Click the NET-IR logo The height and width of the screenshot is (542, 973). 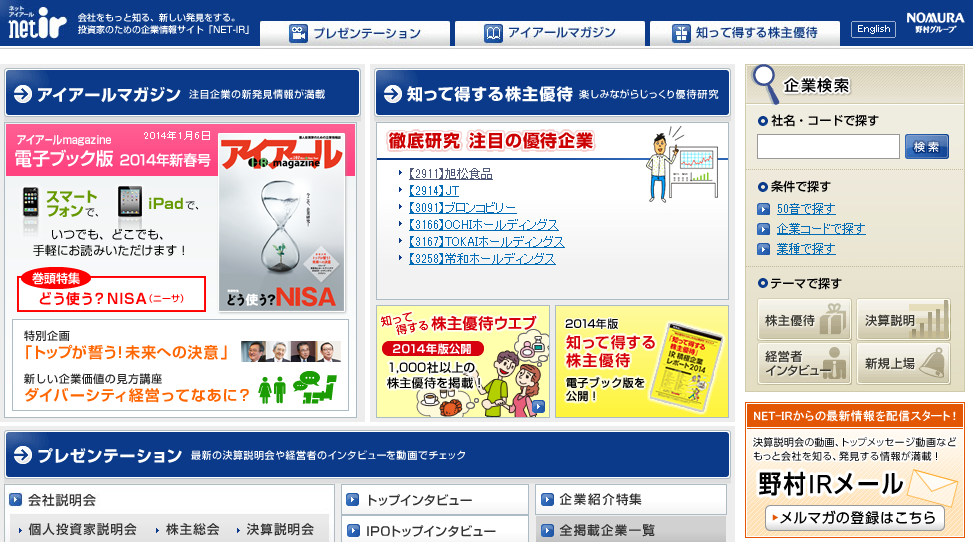click(37, 22)
